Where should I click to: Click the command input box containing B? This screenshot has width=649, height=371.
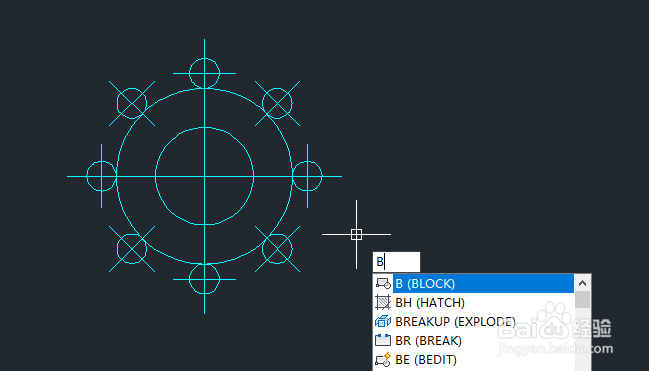[x=396, y=262]
